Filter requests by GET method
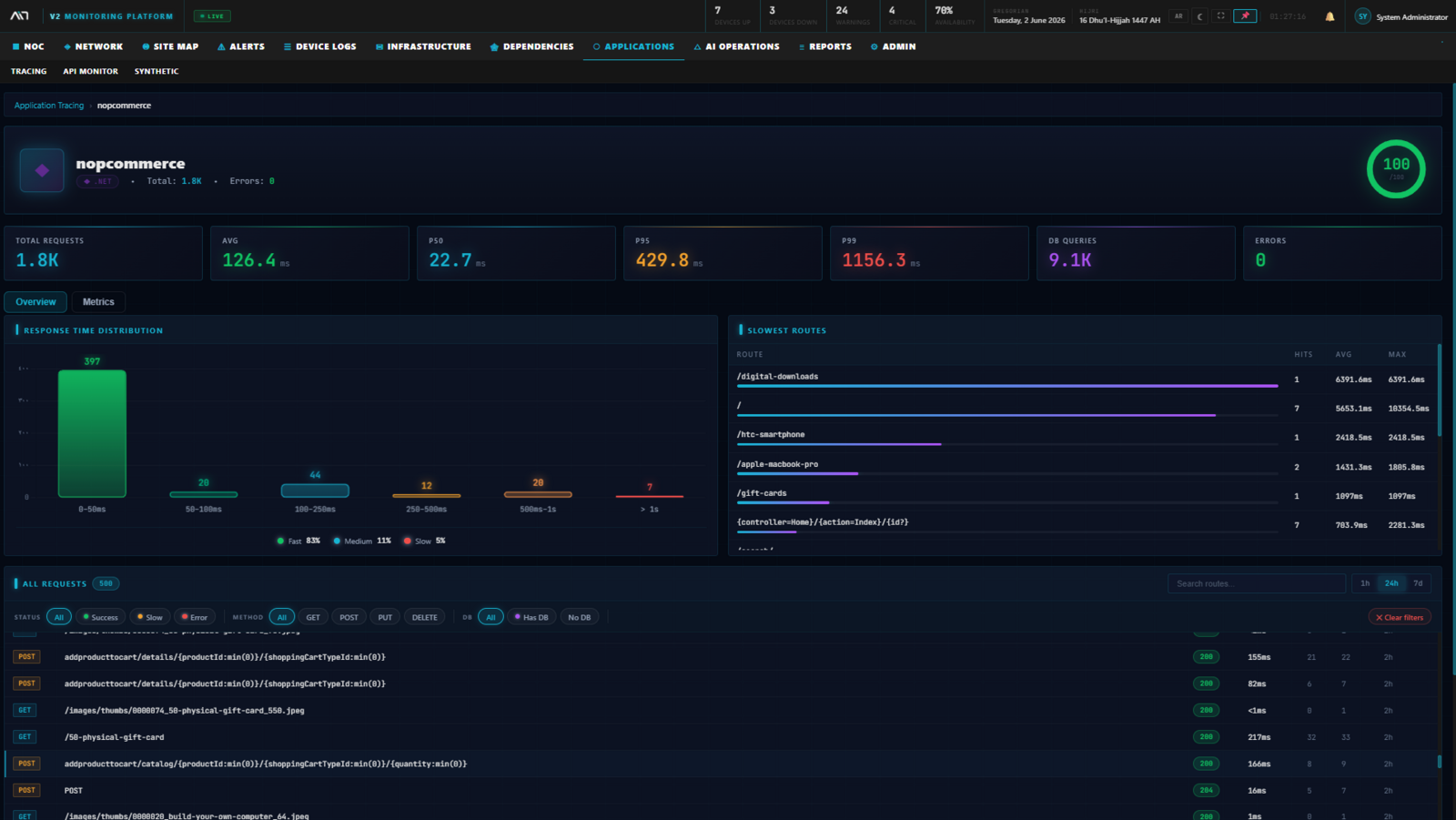The image size is (1456, 820). pos(313,617)
